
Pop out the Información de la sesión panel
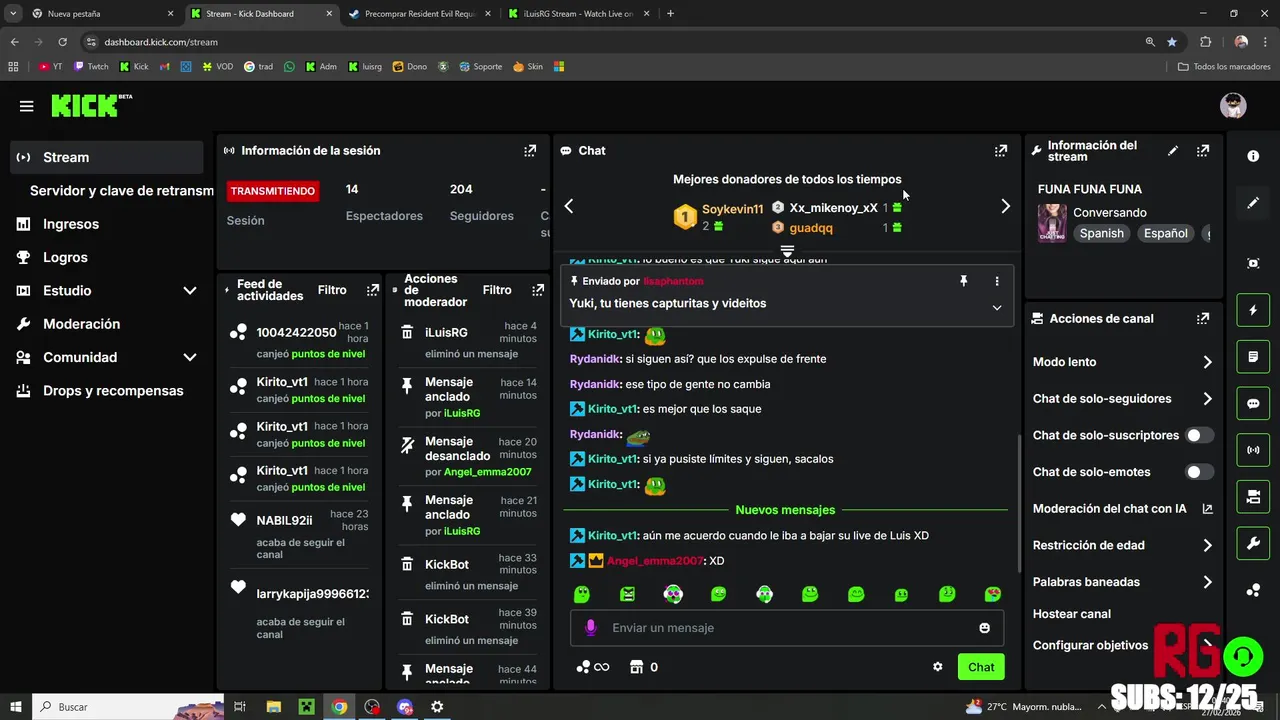click(x=530, y=151)
